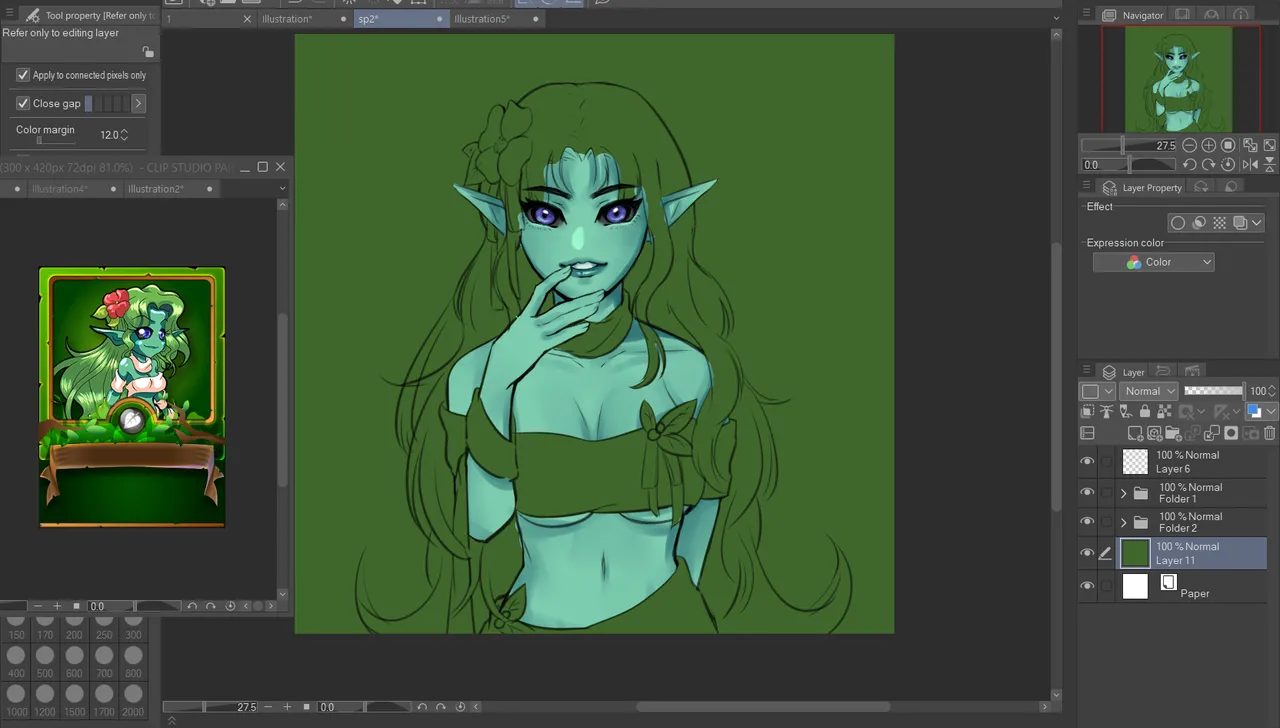Hide Folder 1 visibility
This screenshot has height=728, width=1280.
coord(1087,492)
